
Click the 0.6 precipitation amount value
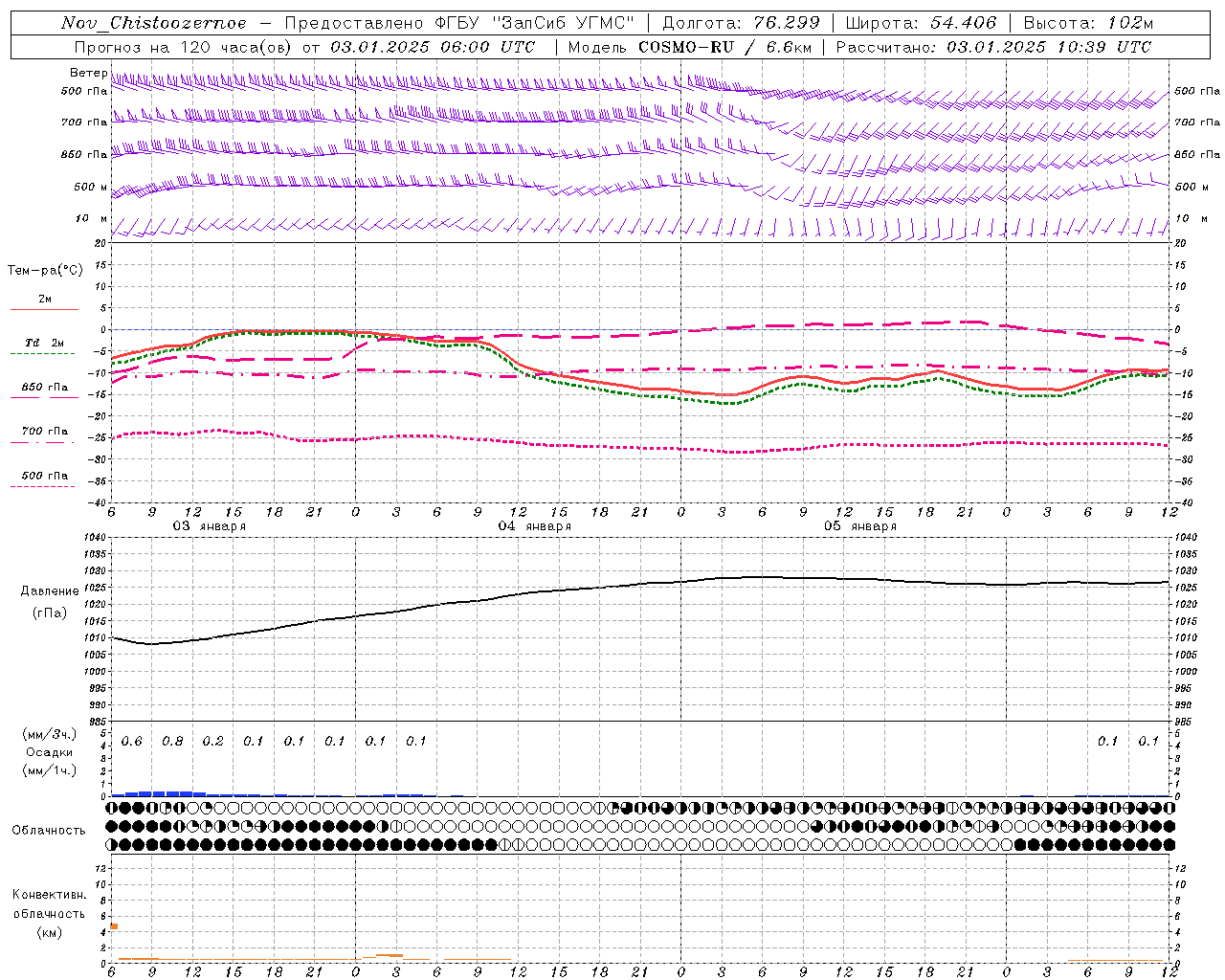[x=132, y=742]
